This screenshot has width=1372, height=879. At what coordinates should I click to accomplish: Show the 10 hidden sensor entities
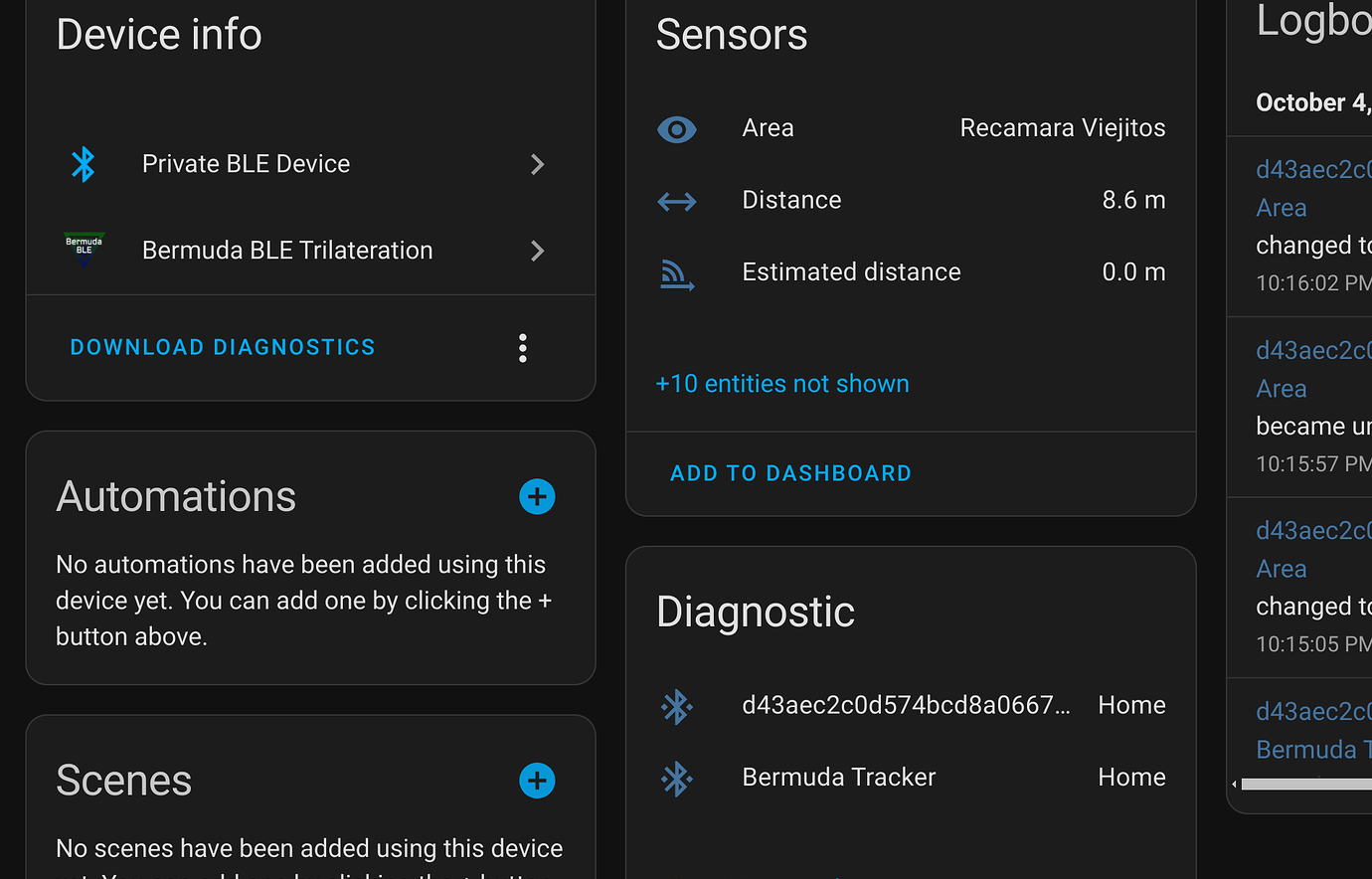[781, 384]
